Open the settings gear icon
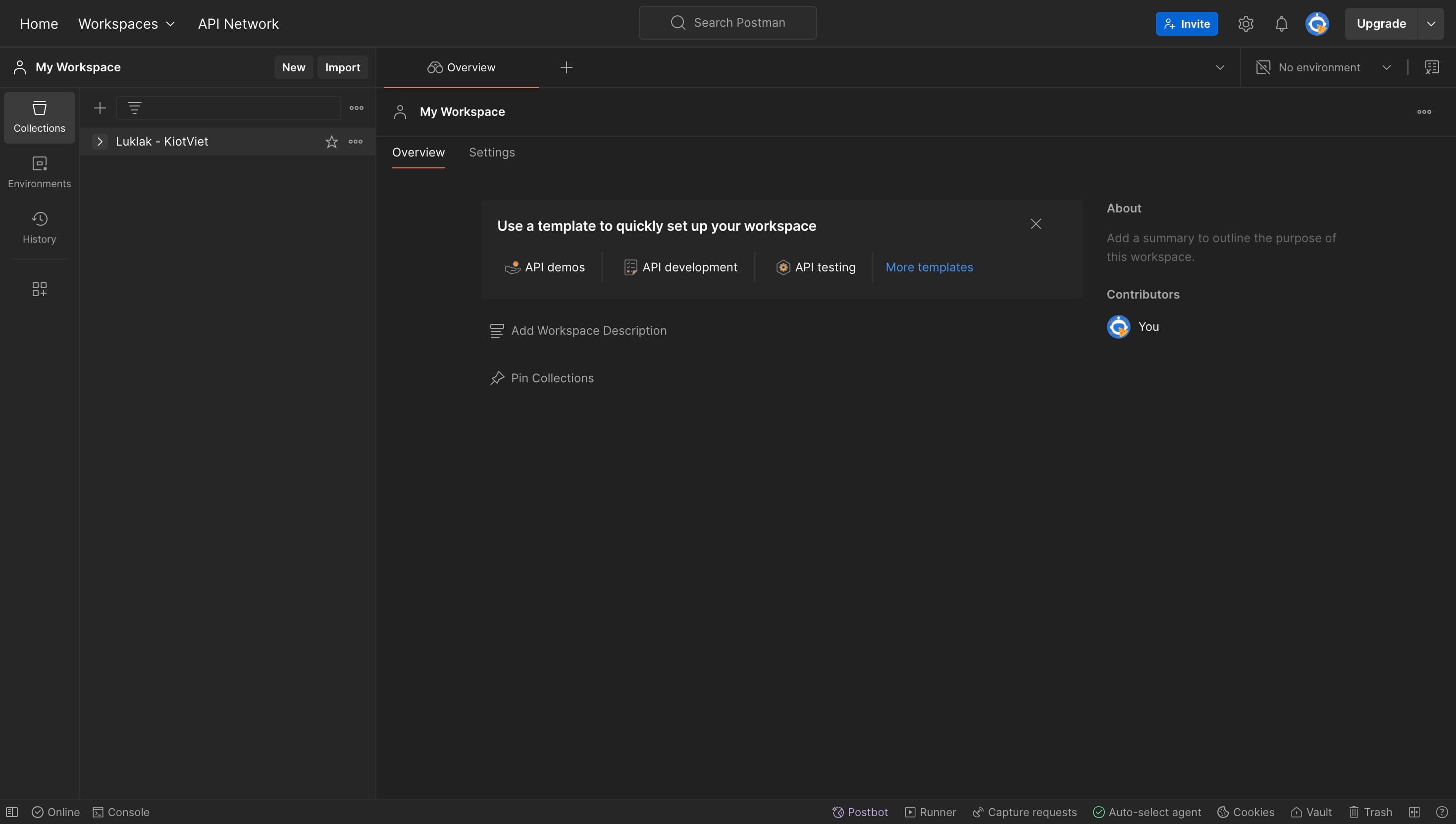 tap(1246, 24)
